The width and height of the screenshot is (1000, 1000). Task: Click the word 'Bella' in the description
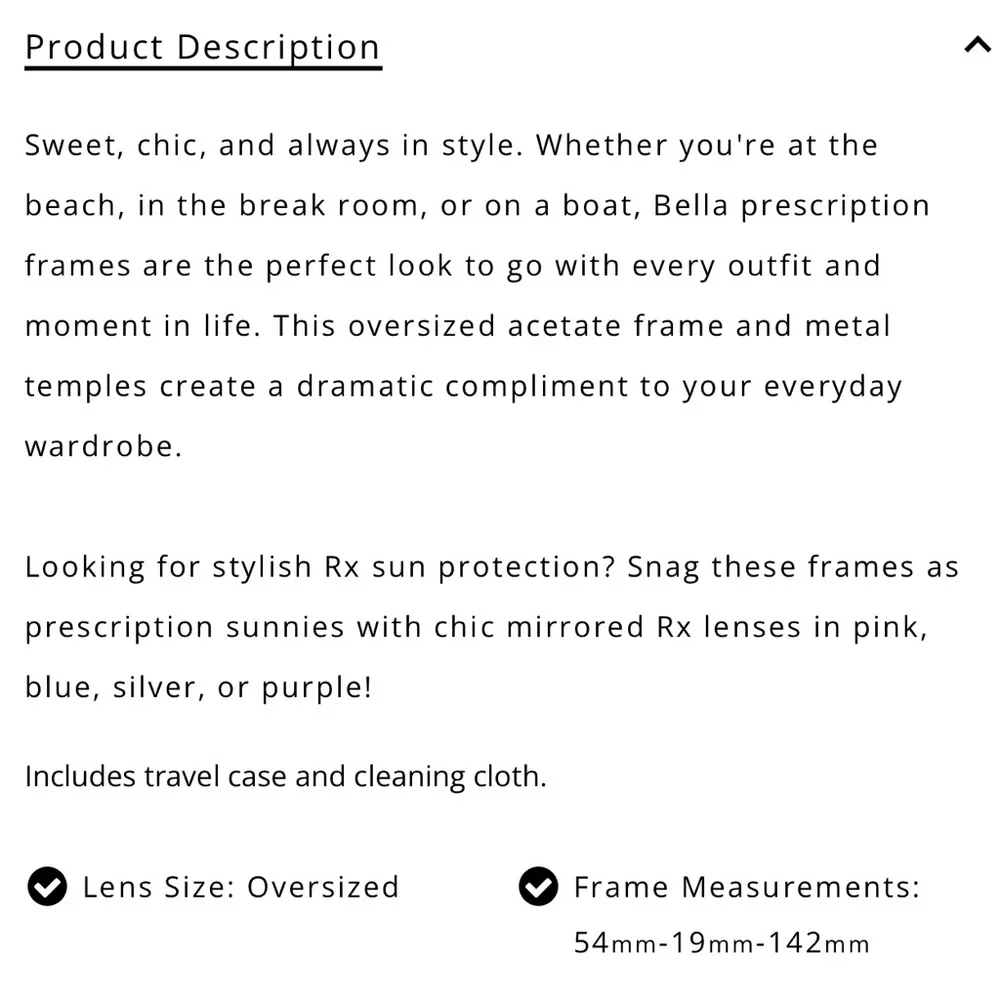coord(691,205)
